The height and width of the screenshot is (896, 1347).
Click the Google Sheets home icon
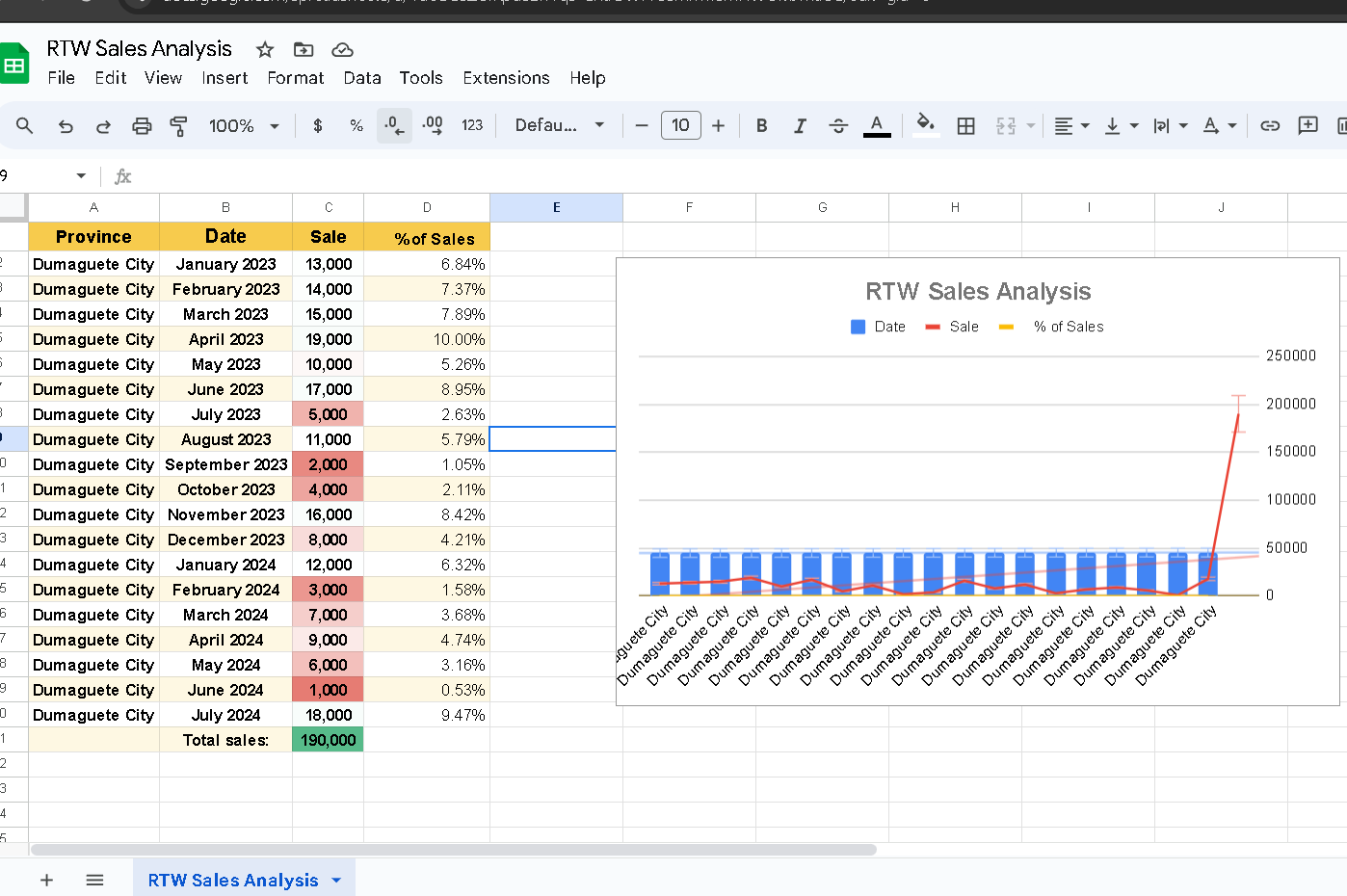pos(13,65)
